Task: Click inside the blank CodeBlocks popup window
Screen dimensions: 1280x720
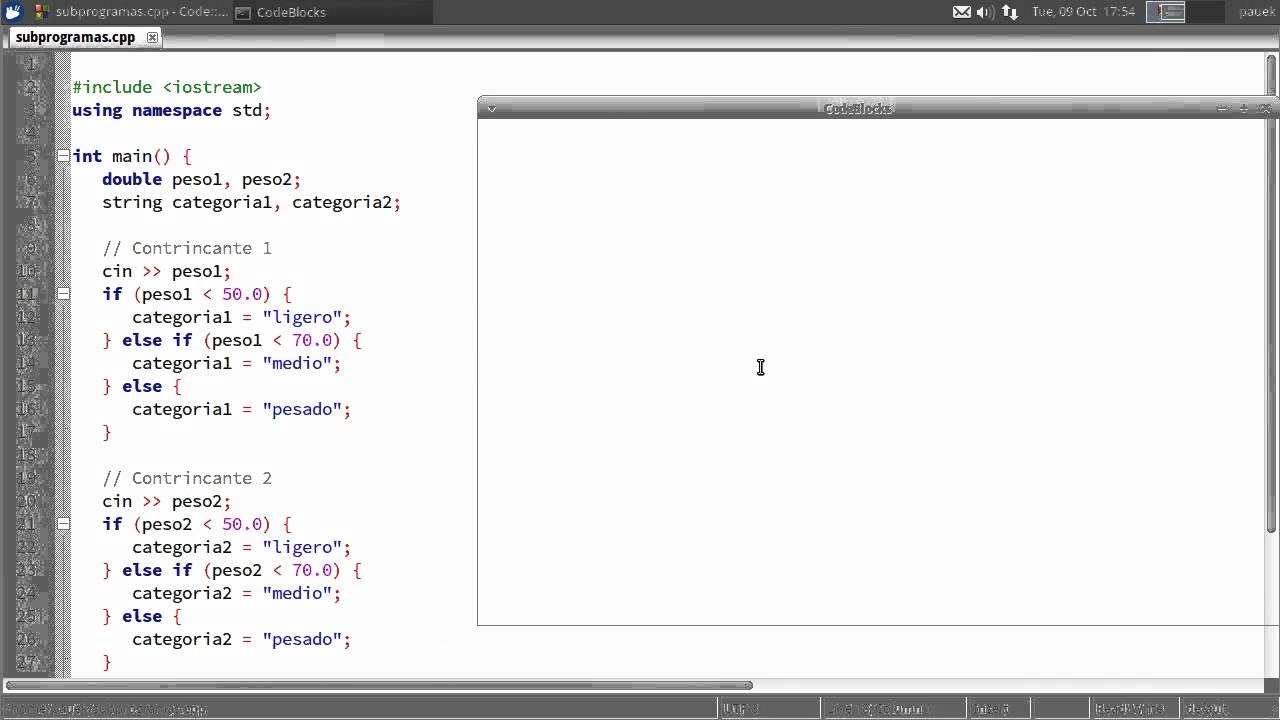Action: tap(878, 371)
